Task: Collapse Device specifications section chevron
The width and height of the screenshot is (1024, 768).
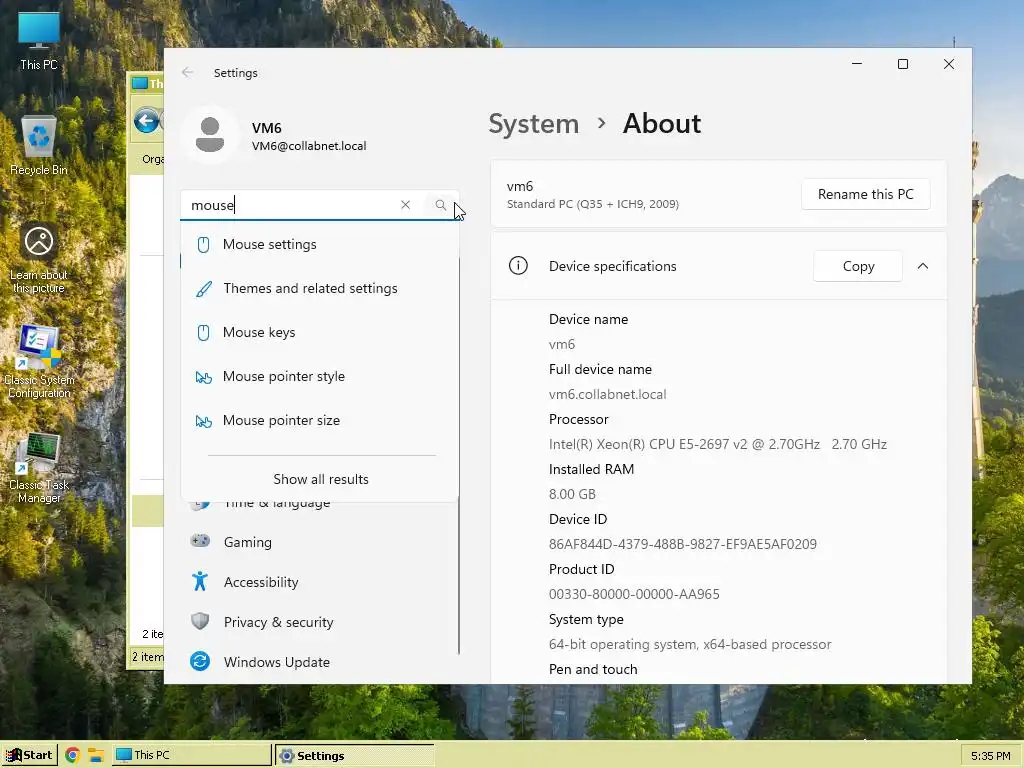Action: click(923, 266)
